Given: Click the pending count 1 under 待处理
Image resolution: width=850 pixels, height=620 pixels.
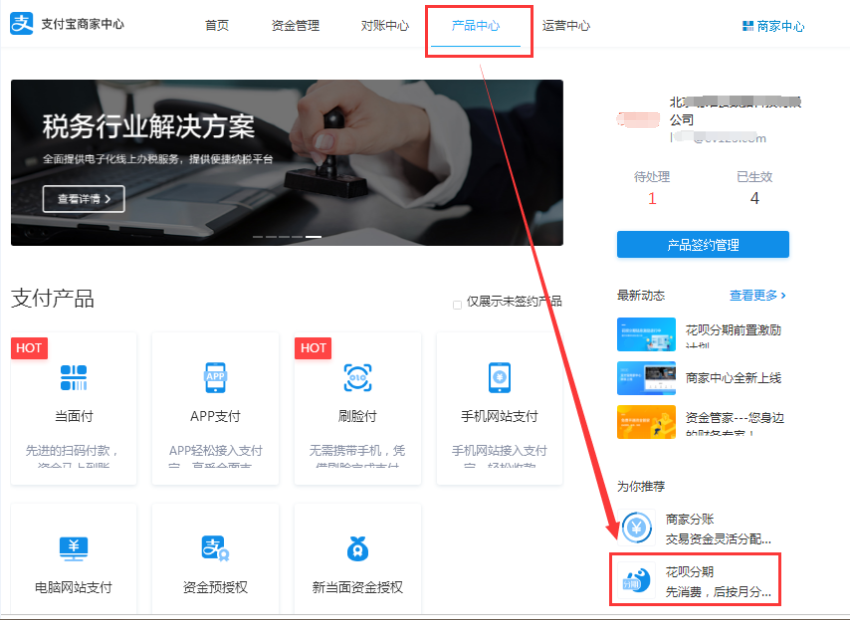Looking at the screenshot, I should click(x=652, y=198).
